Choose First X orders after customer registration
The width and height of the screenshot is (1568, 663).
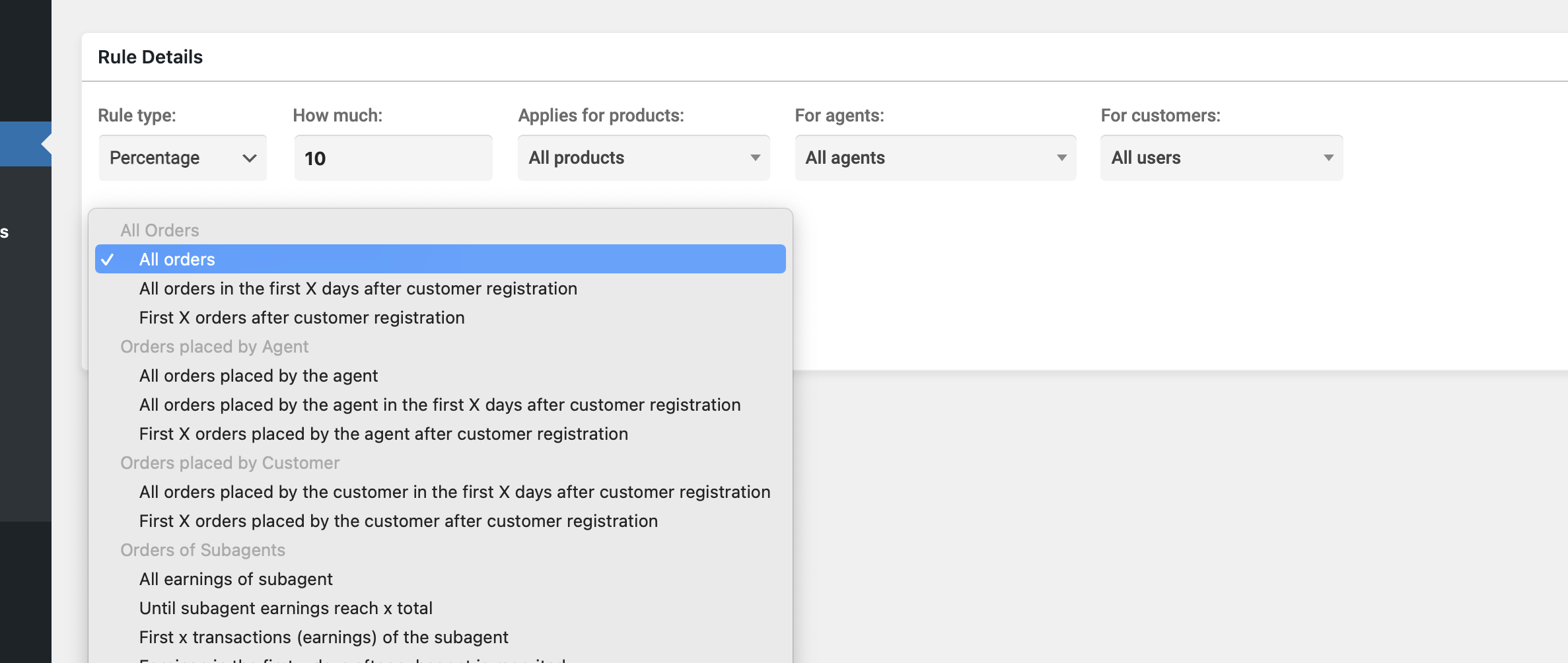pyautogui.click(x=441, y=318)
